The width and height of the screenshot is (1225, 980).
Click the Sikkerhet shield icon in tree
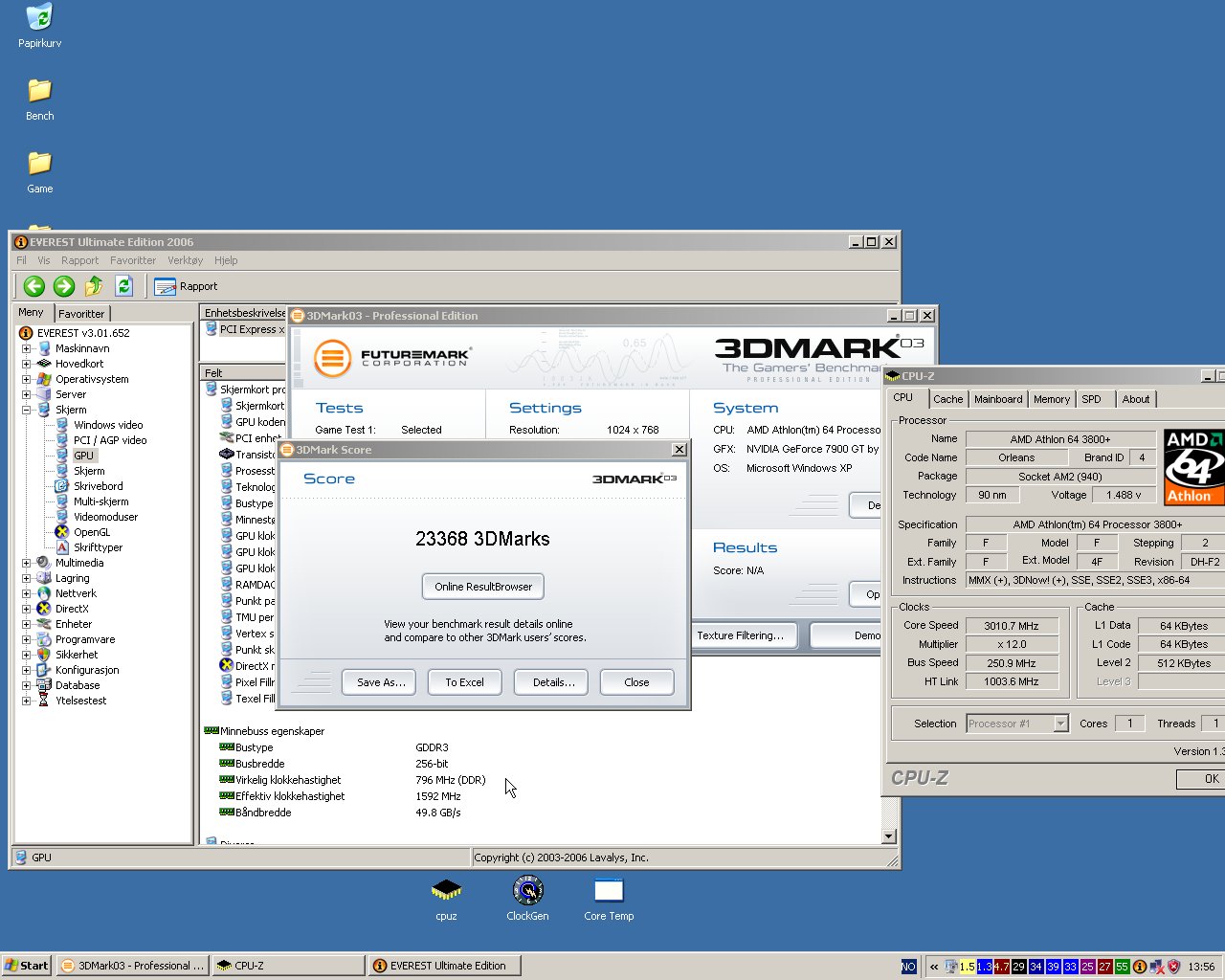[44, 655]
